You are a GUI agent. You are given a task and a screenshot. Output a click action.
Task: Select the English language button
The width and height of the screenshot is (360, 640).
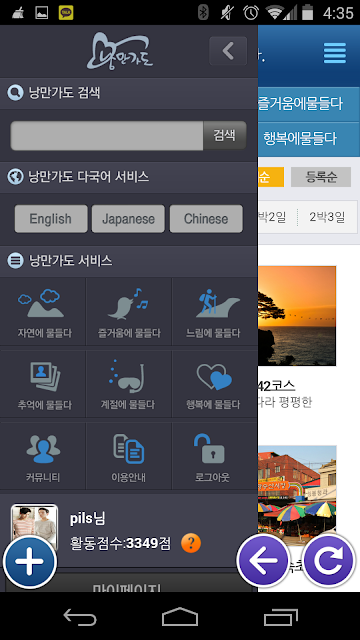pyautogui.click(x=51, y=219)
